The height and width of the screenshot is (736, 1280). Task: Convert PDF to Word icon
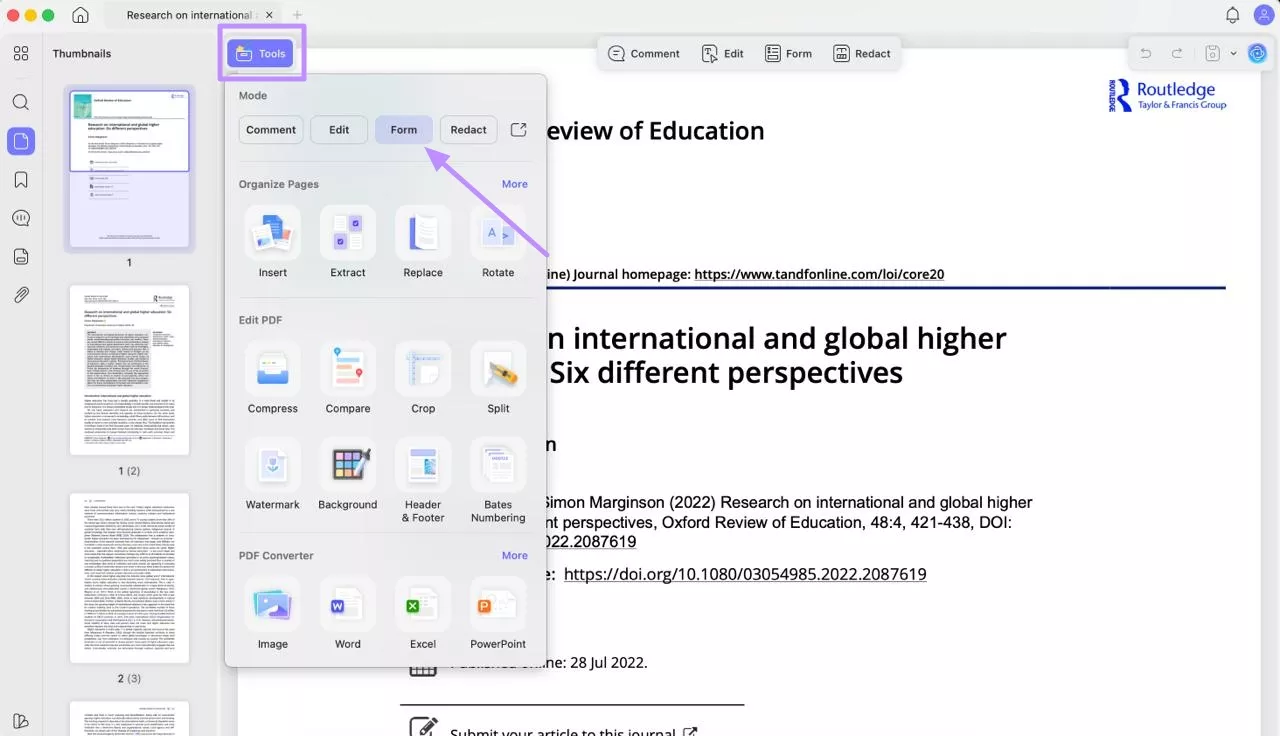tap(347, 605)
